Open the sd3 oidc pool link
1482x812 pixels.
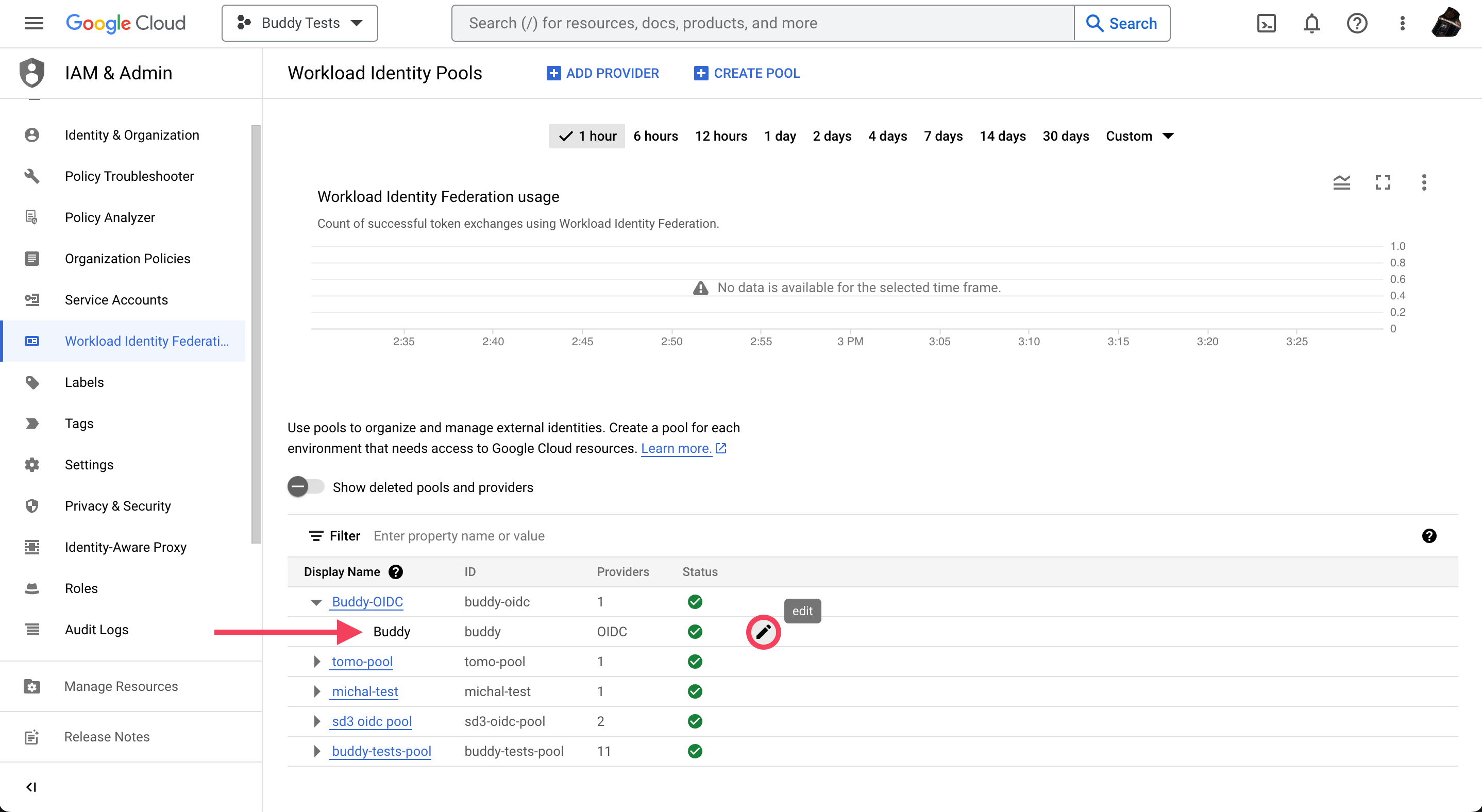click(x=372, y=721)
